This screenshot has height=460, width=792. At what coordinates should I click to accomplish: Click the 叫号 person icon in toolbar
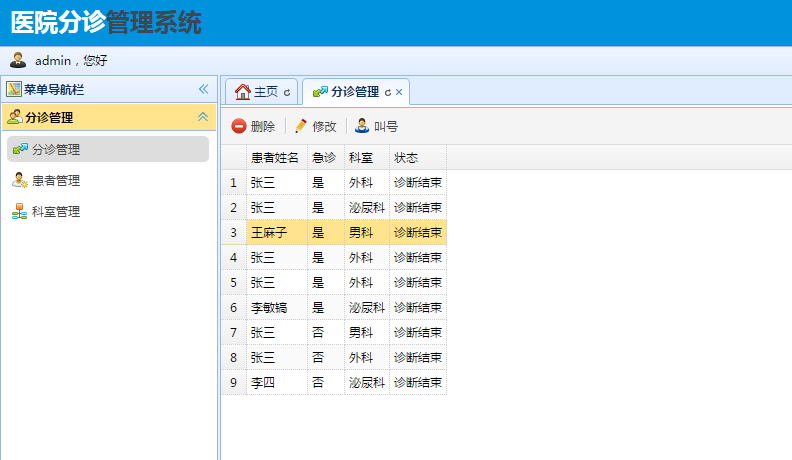[x=362, y=126]
